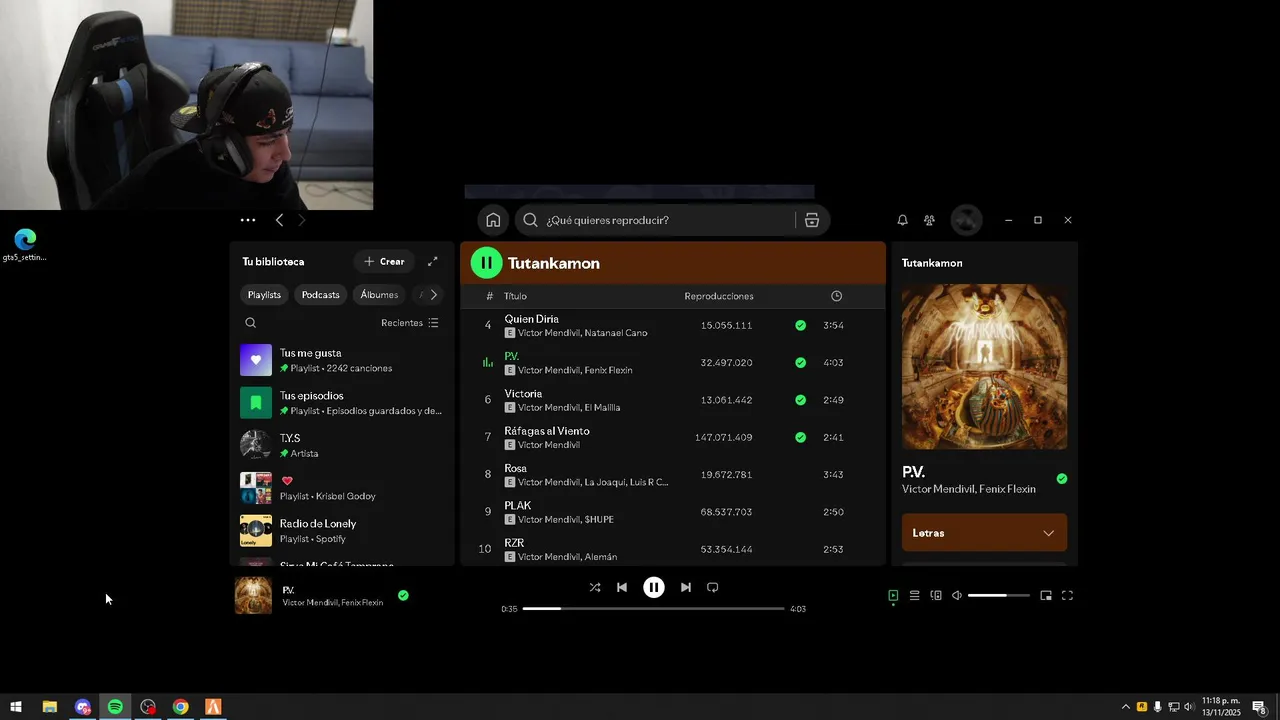Screen dimensions: 1280x720
Task: Open the Tus me gusta playlist
Action: pos(342,360)
